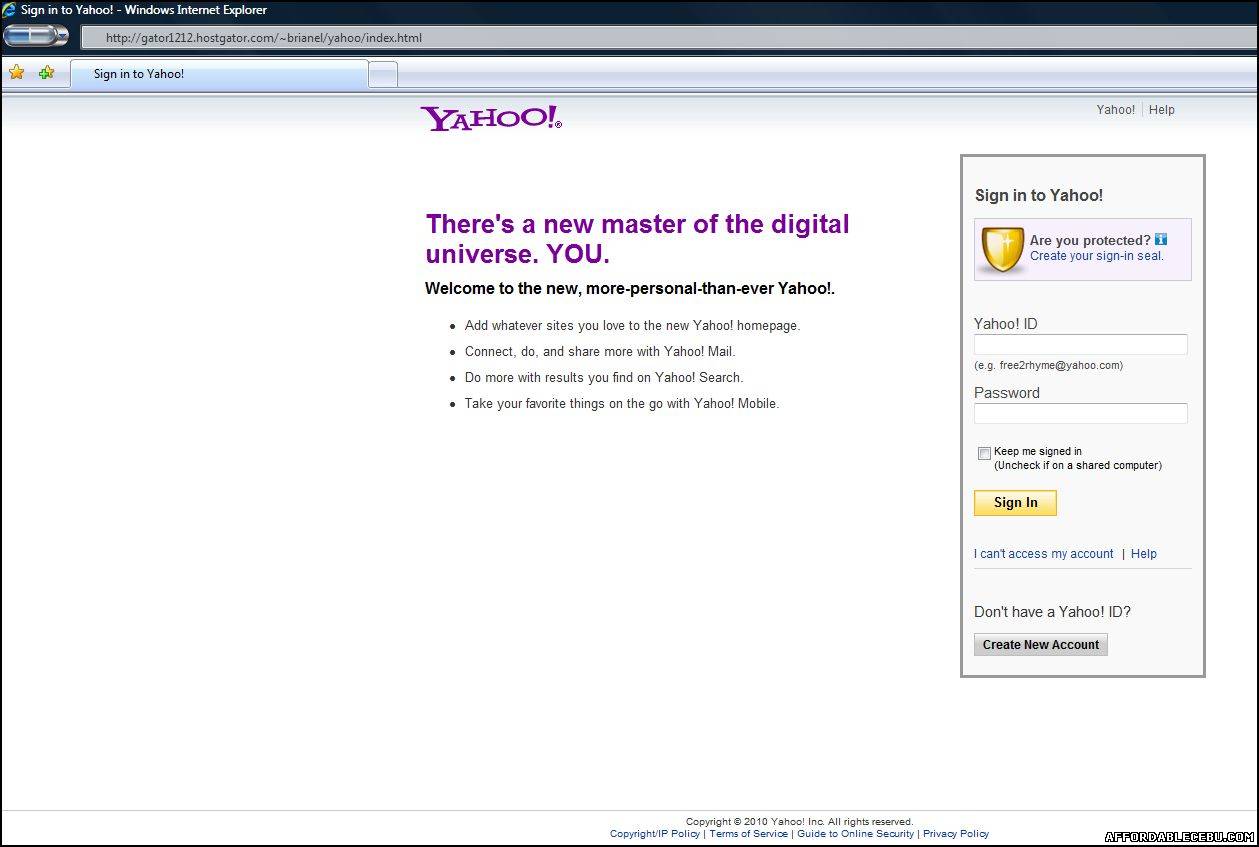The image size is (1259, 847).
Task: Click bullet about the new Yahoo! homepage
Action: (x=633, y=326)
